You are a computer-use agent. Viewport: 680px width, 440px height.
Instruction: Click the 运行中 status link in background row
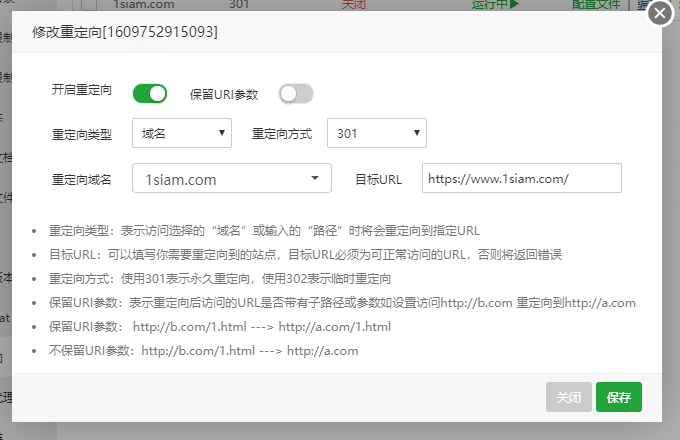[495, 5]
